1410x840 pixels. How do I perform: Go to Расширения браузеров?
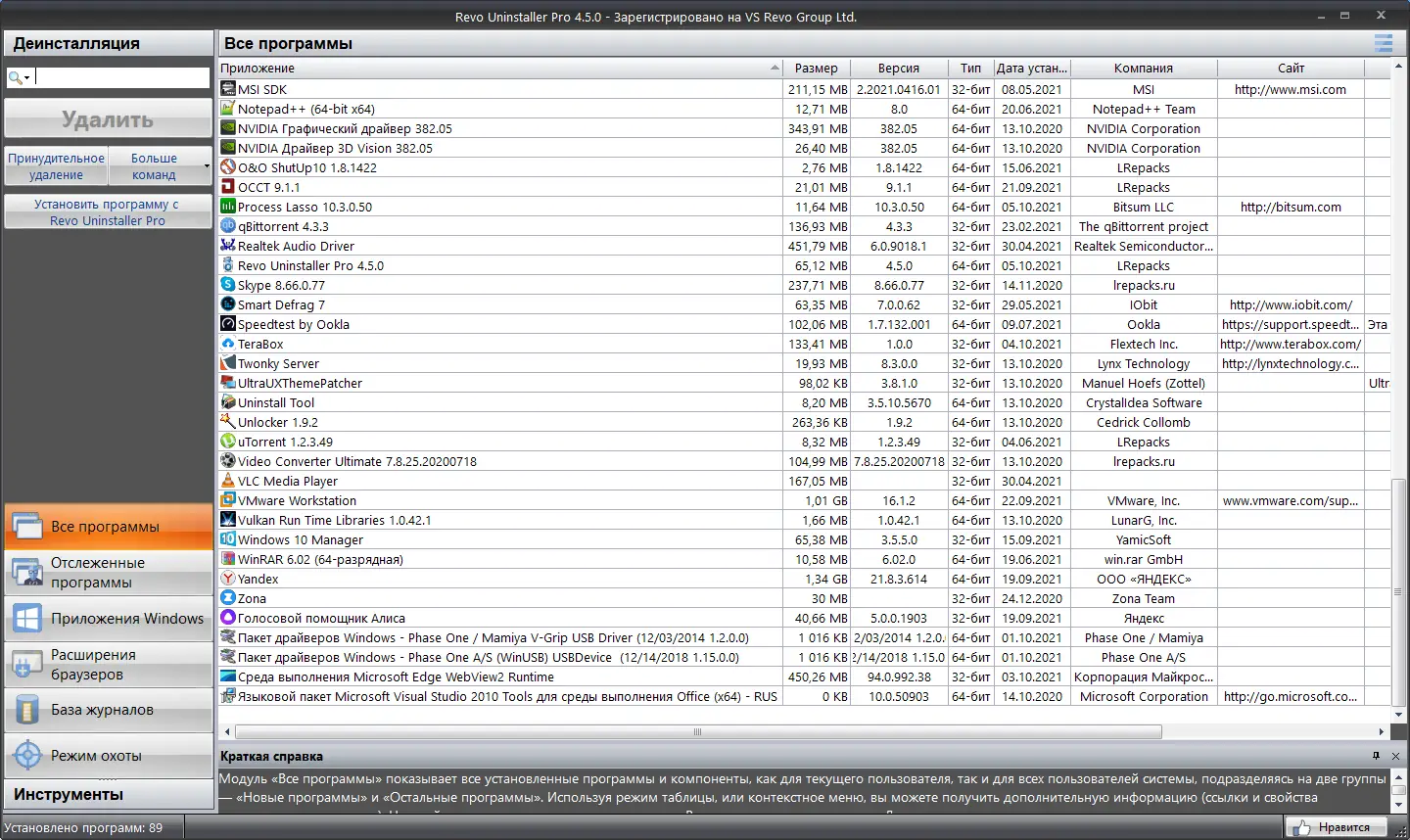point(108,665)
